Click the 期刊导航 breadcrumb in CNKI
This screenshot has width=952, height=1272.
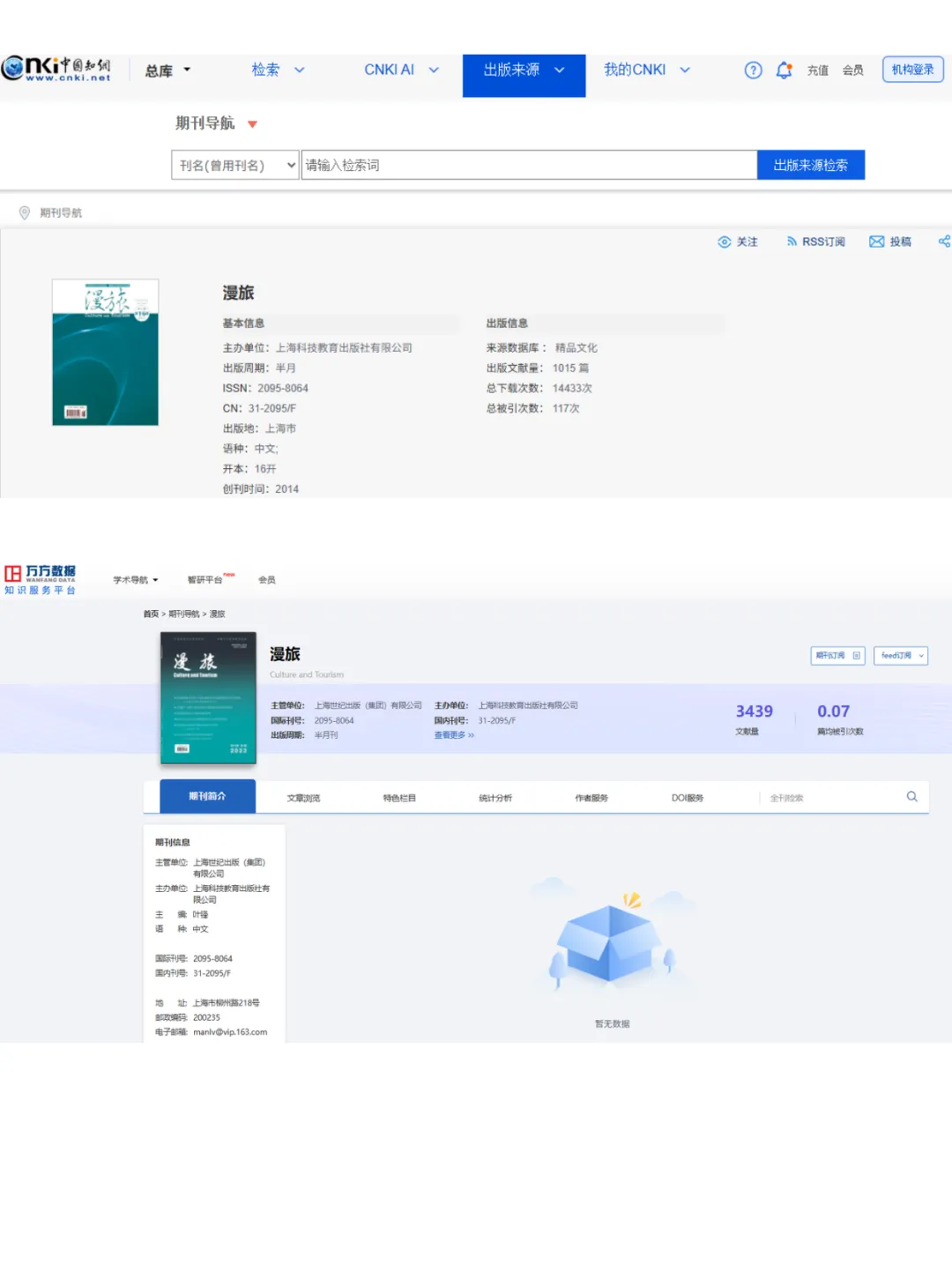[61, 212]
